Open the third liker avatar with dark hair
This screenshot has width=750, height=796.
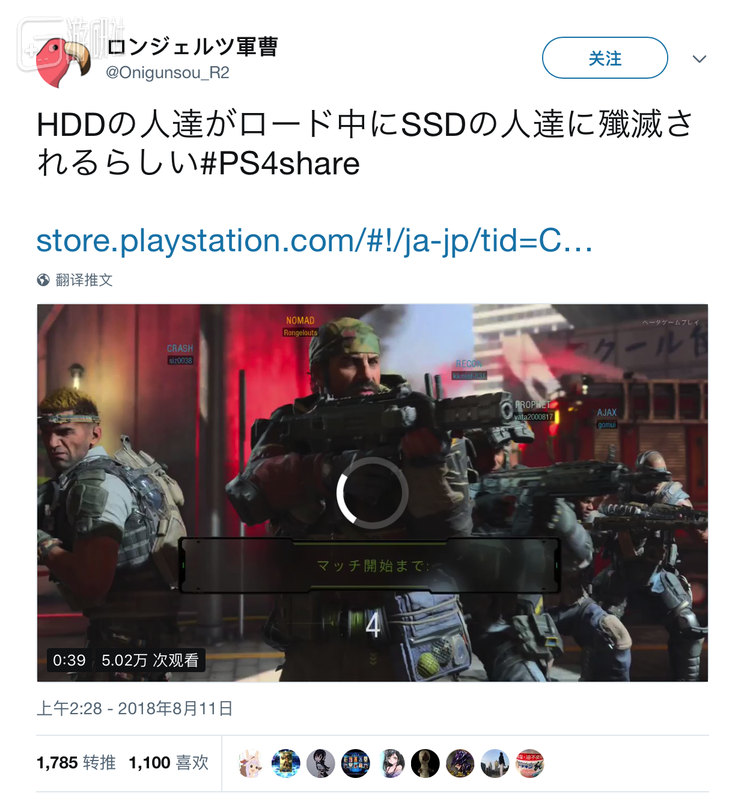(x=320, y=763)
